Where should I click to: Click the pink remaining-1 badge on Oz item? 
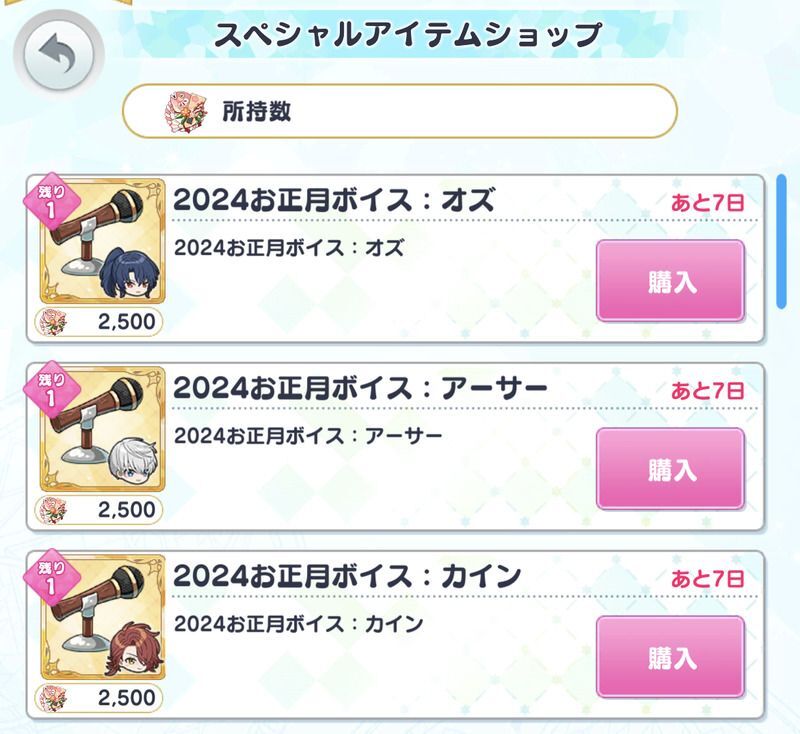pyautogui.click(x=52, y=203)
